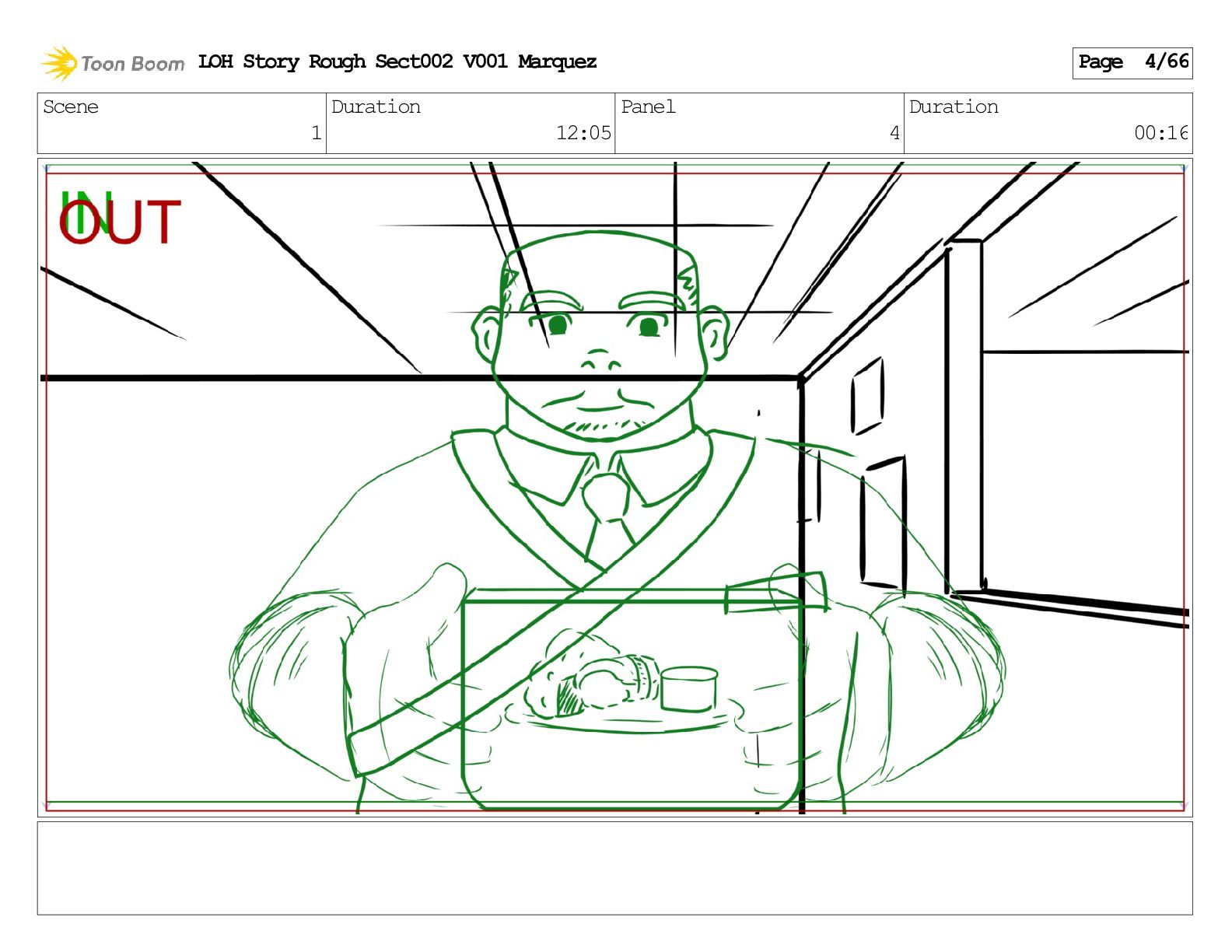This screenshot has height=952, width=1232.
Task: Click the 'Panel' label
Action: point(648,107)
